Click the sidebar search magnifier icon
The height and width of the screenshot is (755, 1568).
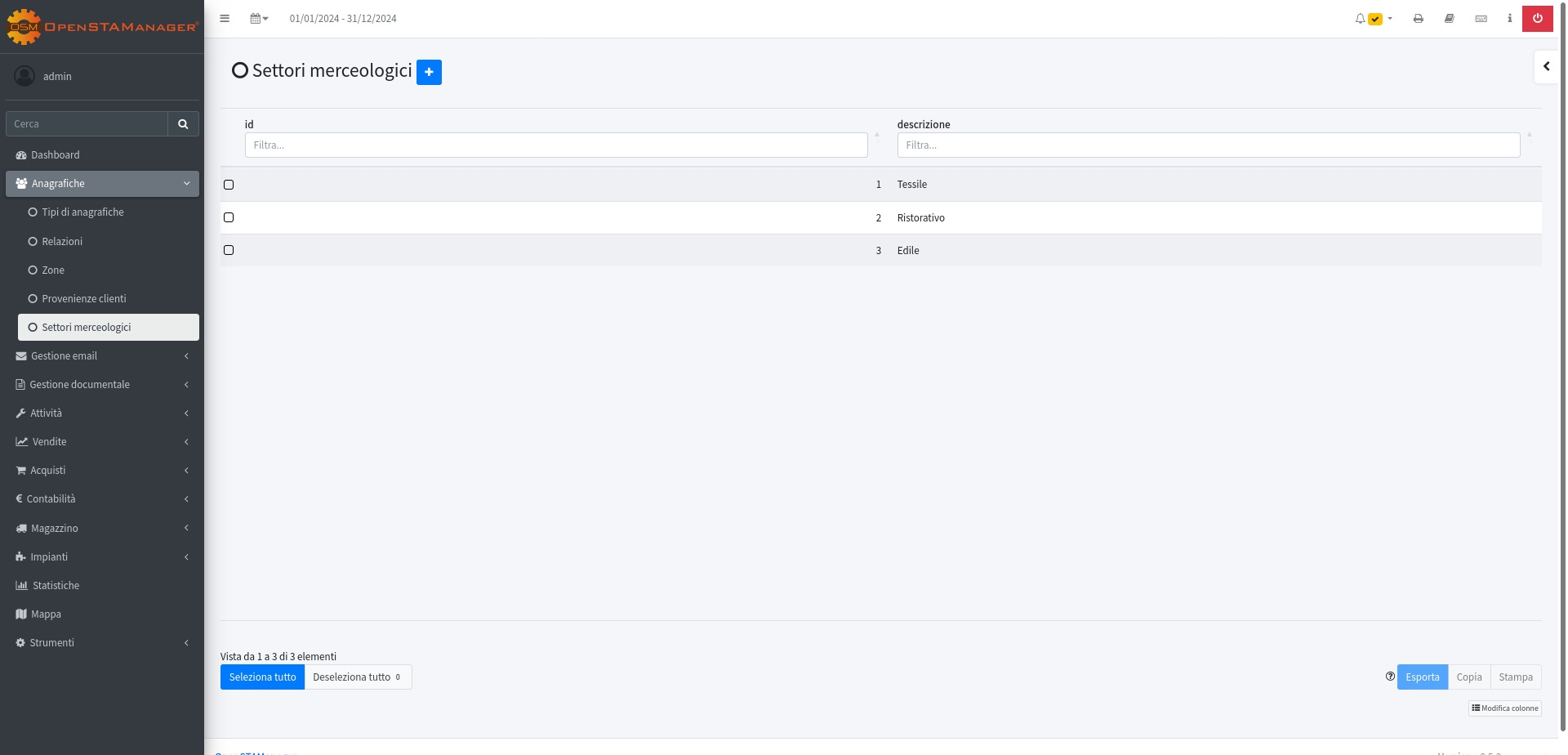point(183,124)
